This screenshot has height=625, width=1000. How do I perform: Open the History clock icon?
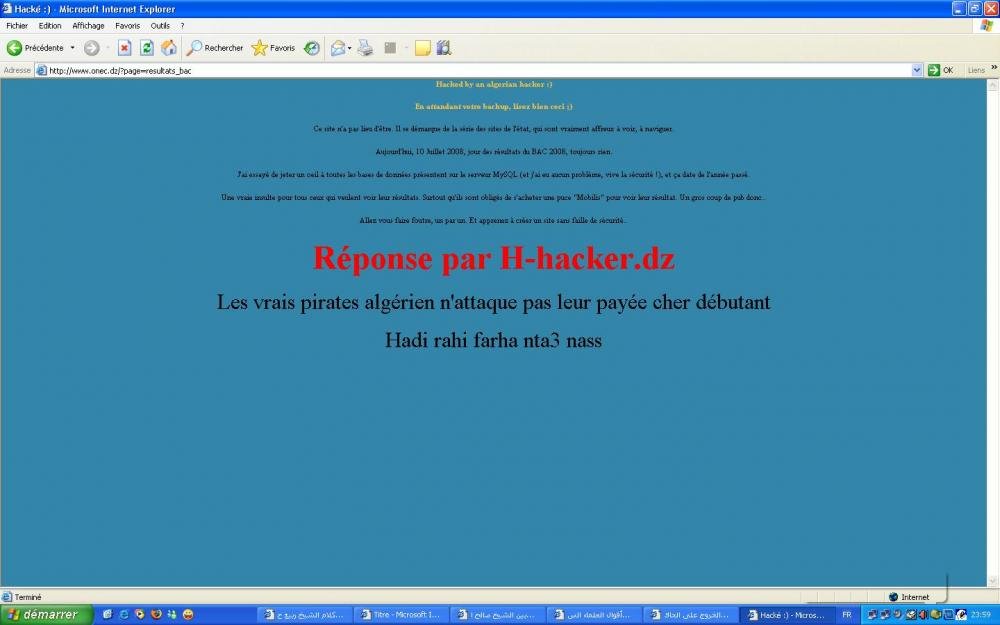[312, 48]
